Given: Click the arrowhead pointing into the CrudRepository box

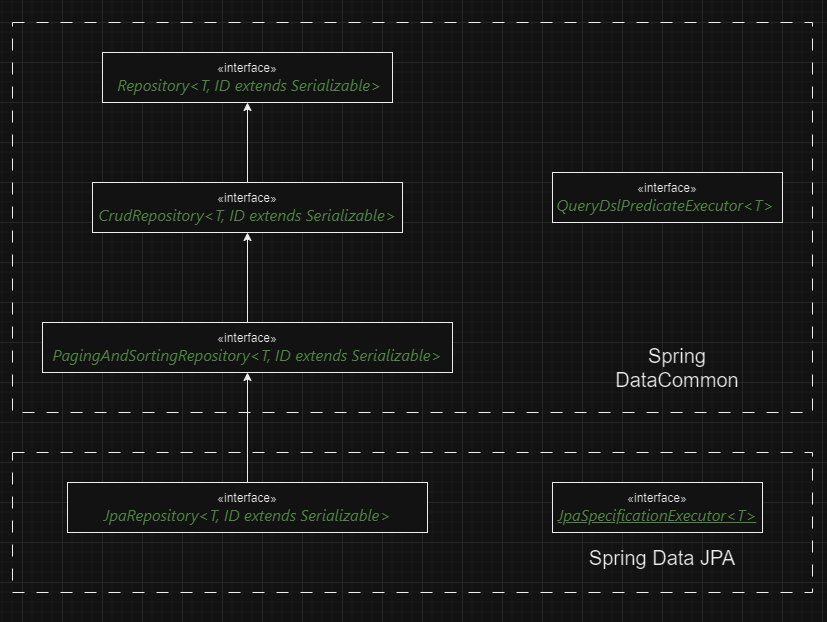Looking at the screenshot, I should coord(247,238).
